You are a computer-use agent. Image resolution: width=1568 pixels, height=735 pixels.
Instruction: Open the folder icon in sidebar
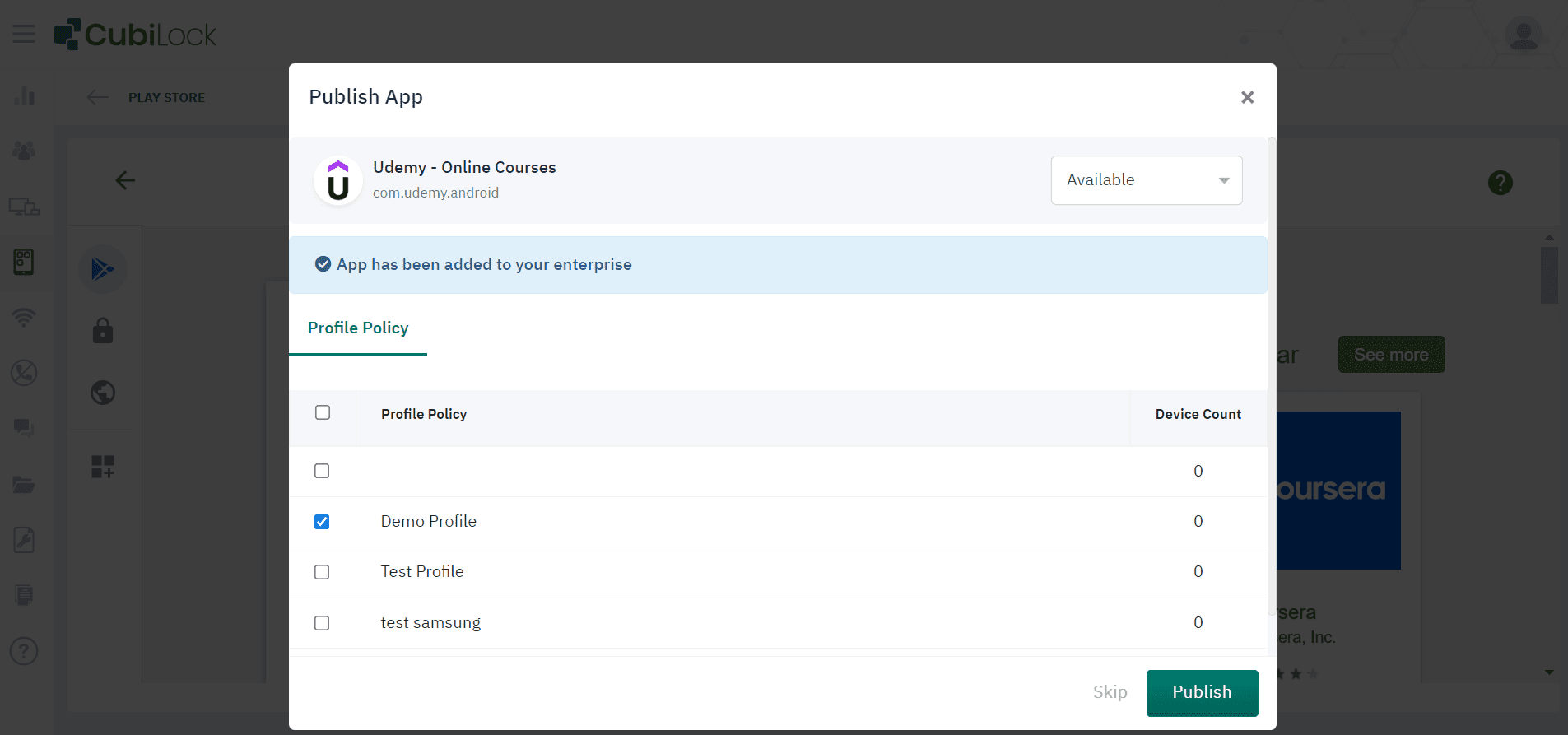point(24,484)
